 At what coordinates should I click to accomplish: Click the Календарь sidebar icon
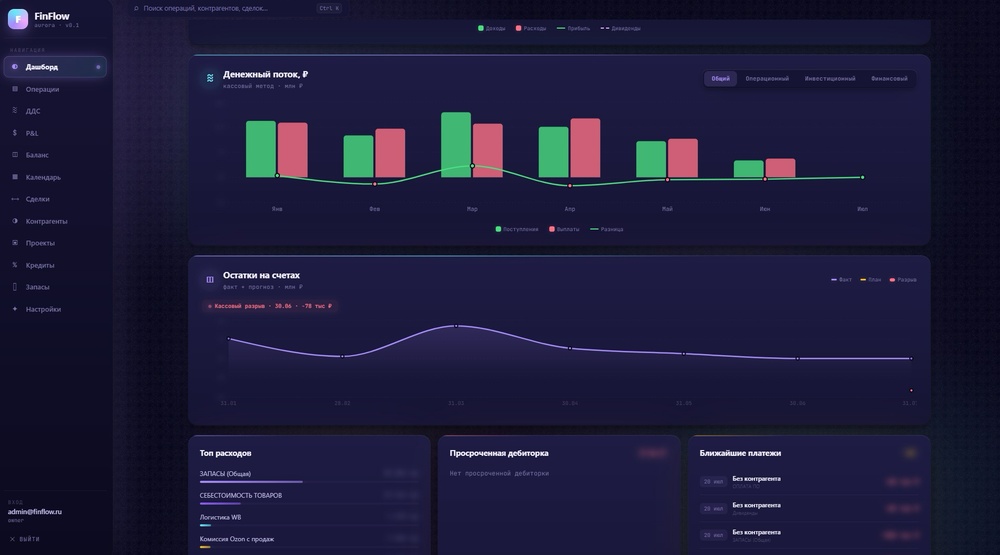pos(15,177)
